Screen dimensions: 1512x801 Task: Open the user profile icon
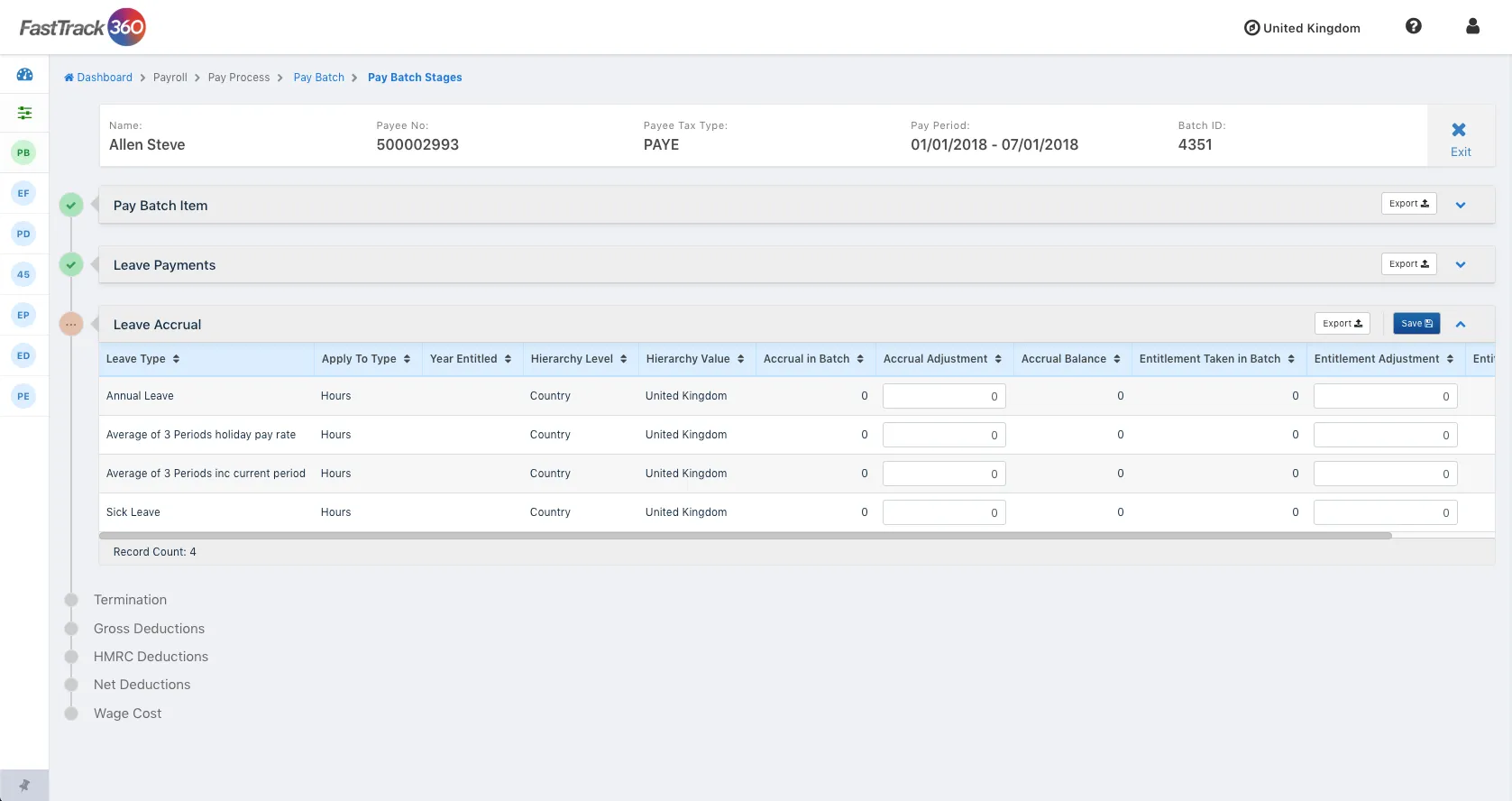coord(1472,26)
